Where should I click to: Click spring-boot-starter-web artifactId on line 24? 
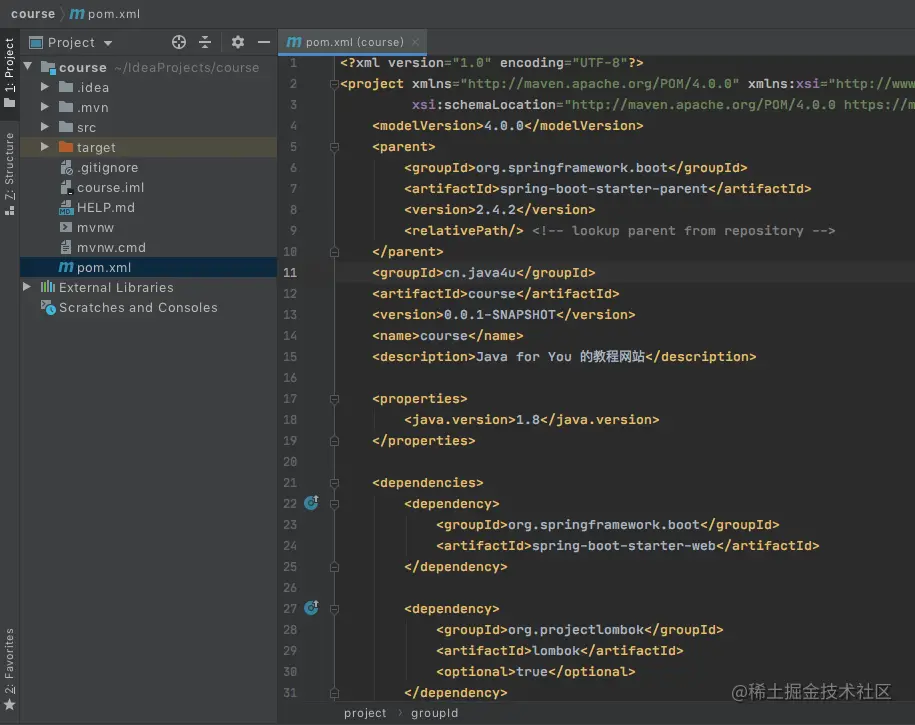627,546
